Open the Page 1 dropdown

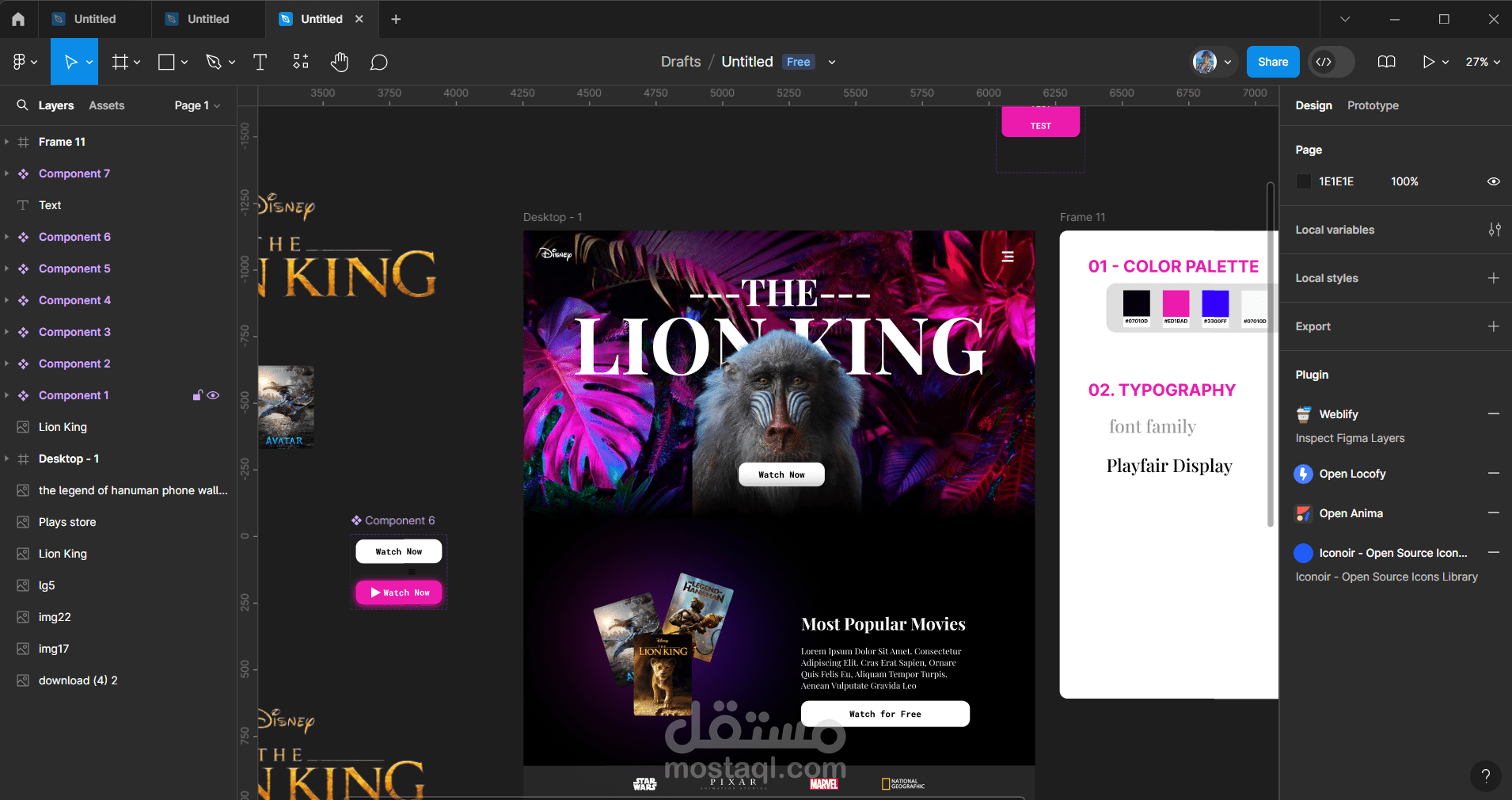197,105
